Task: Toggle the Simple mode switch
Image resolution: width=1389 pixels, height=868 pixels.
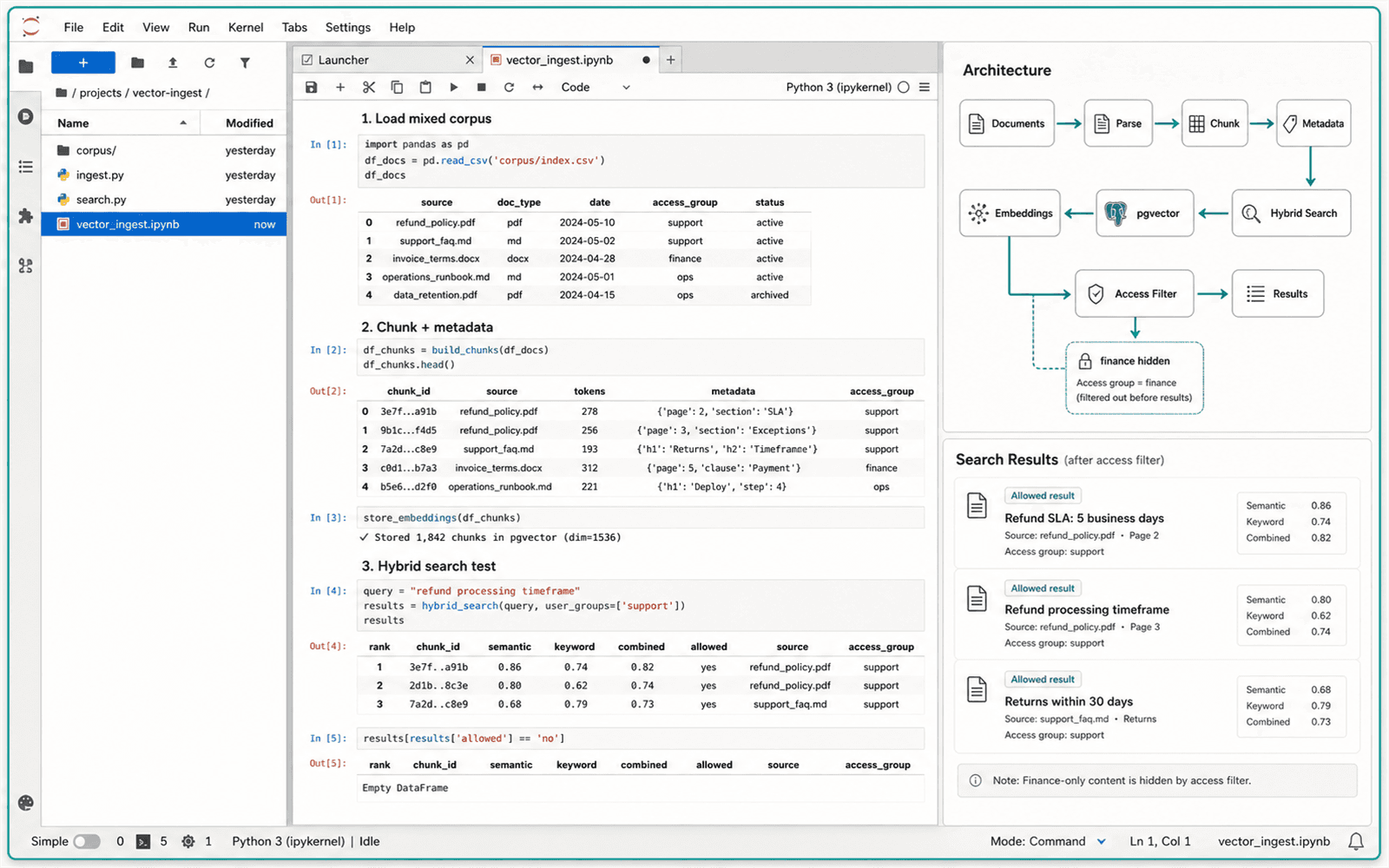Action: tap(87, 841)
